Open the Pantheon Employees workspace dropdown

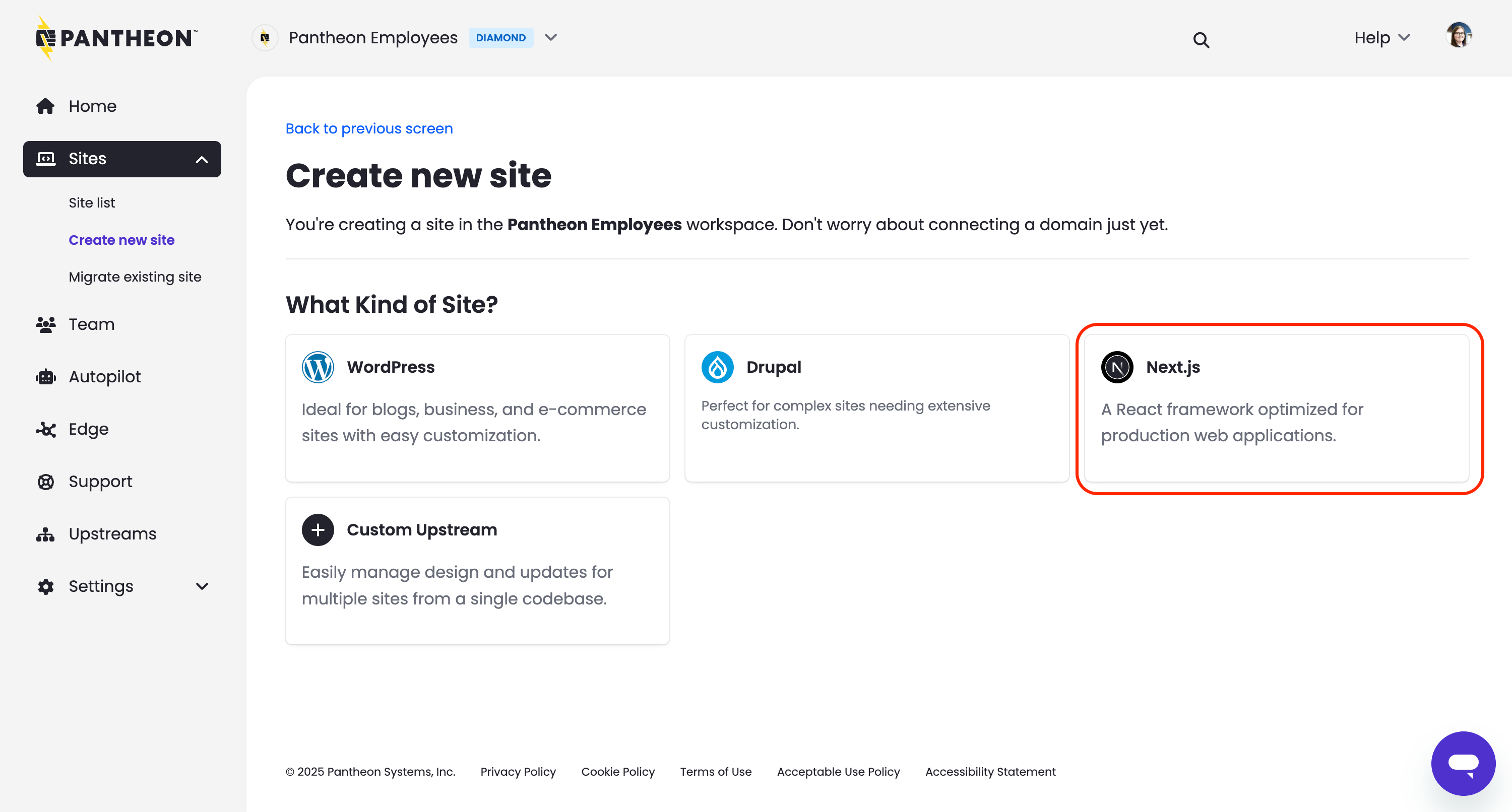[x=550, y=38]
